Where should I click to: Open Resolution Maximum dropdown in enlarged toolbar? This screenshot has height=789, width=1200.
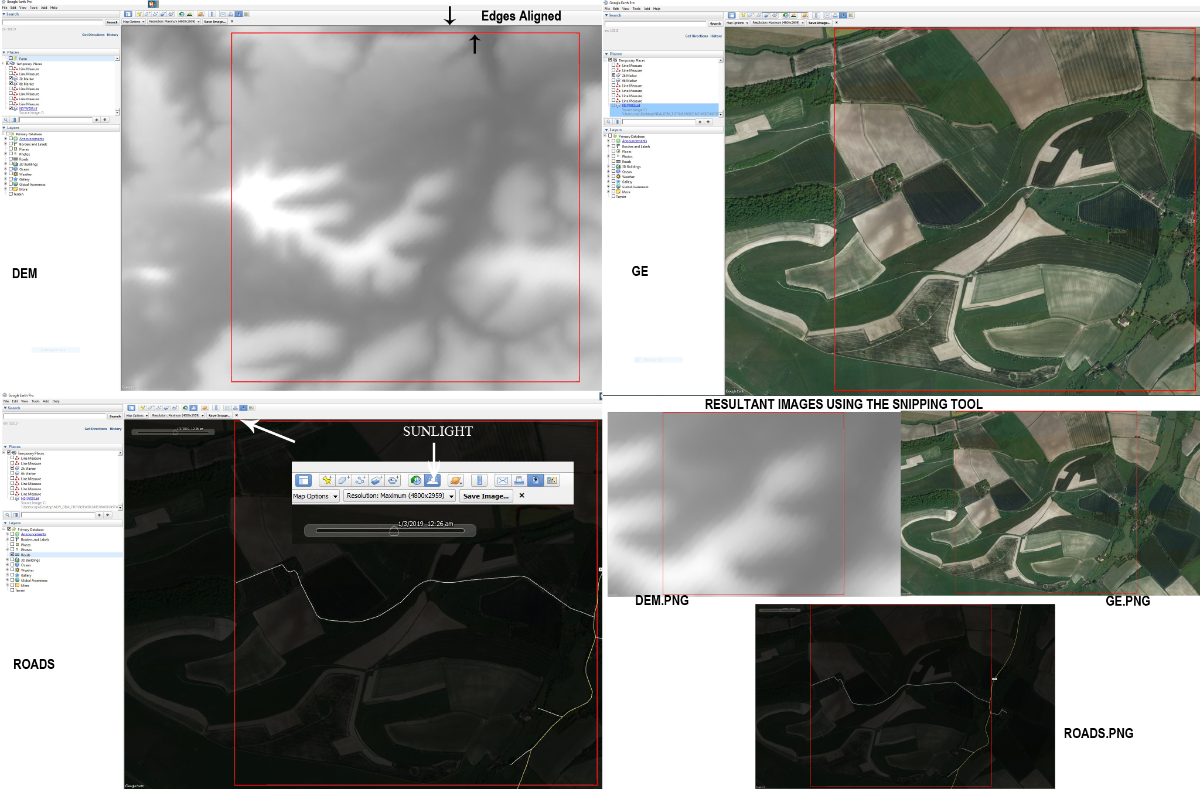400,496
